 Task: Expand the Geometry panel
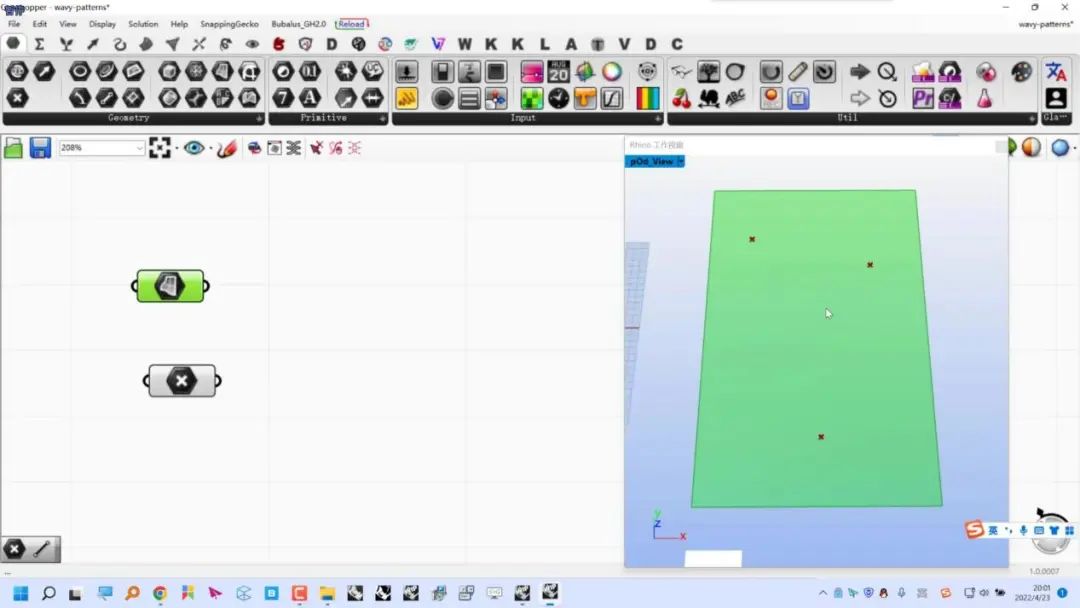[257, 118]
